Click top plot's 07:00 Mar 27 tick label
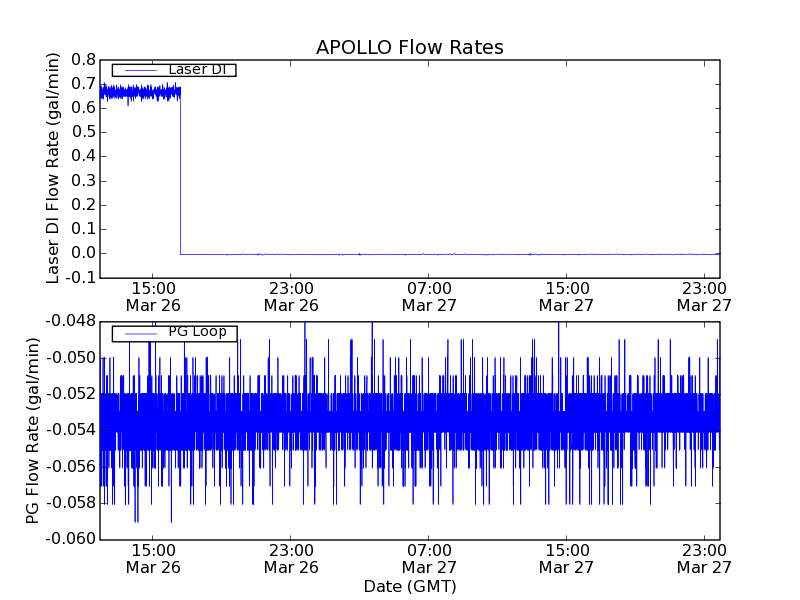Viewport: 800px width, 600px height. pos(429,296)
